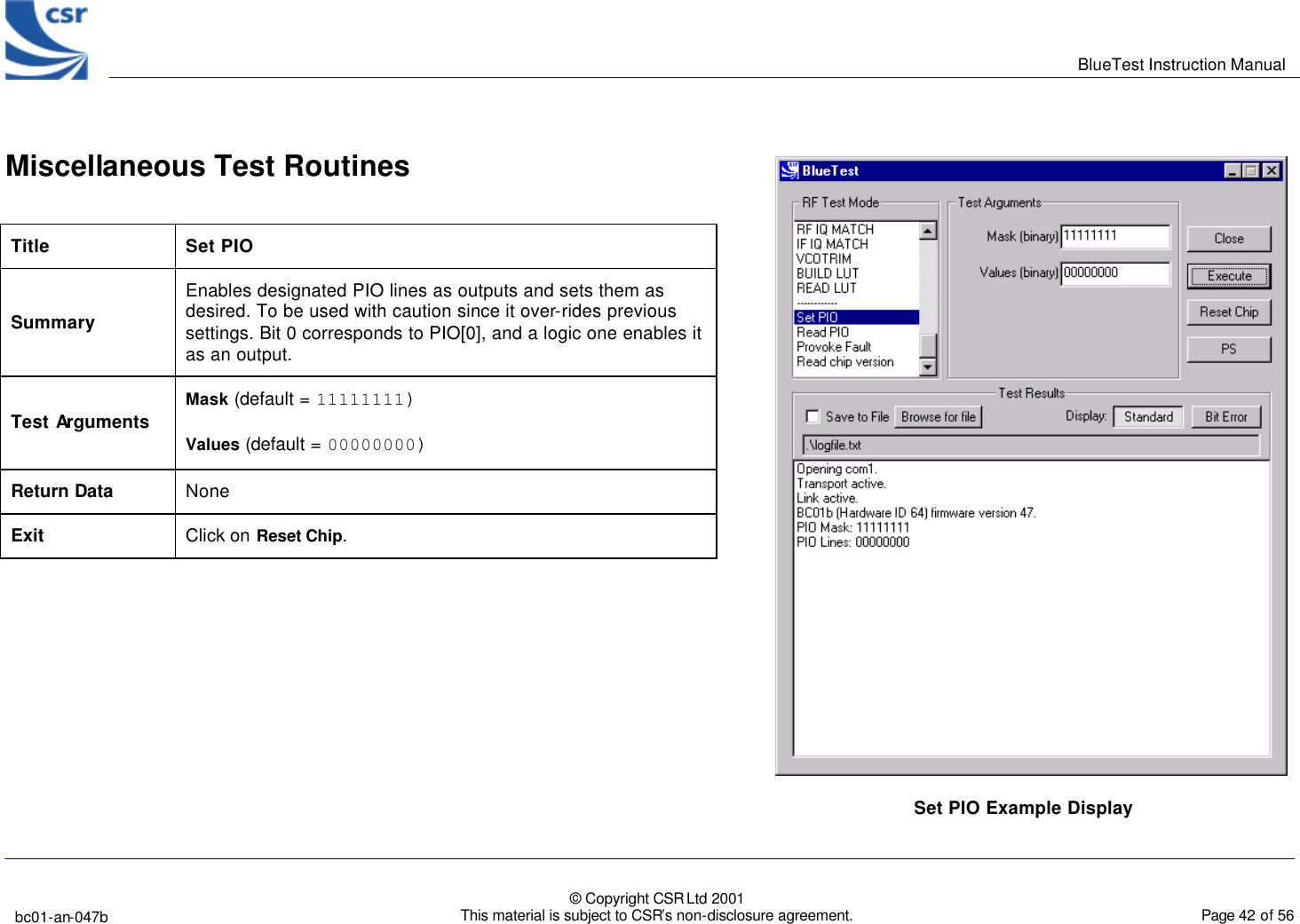
Task: Enable the Save to File checkbox
Action: point(812,416)
